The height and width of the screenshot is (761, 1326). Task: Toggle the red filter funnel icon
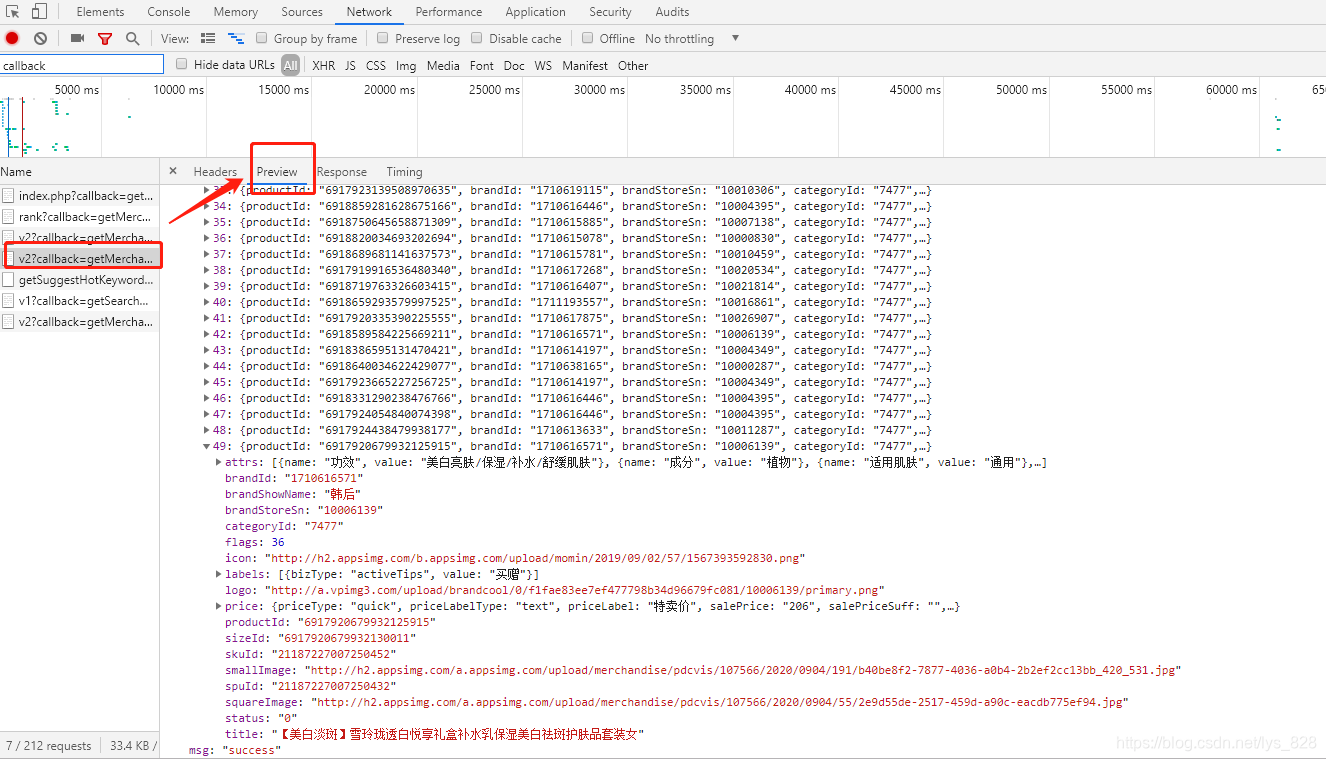105,38
